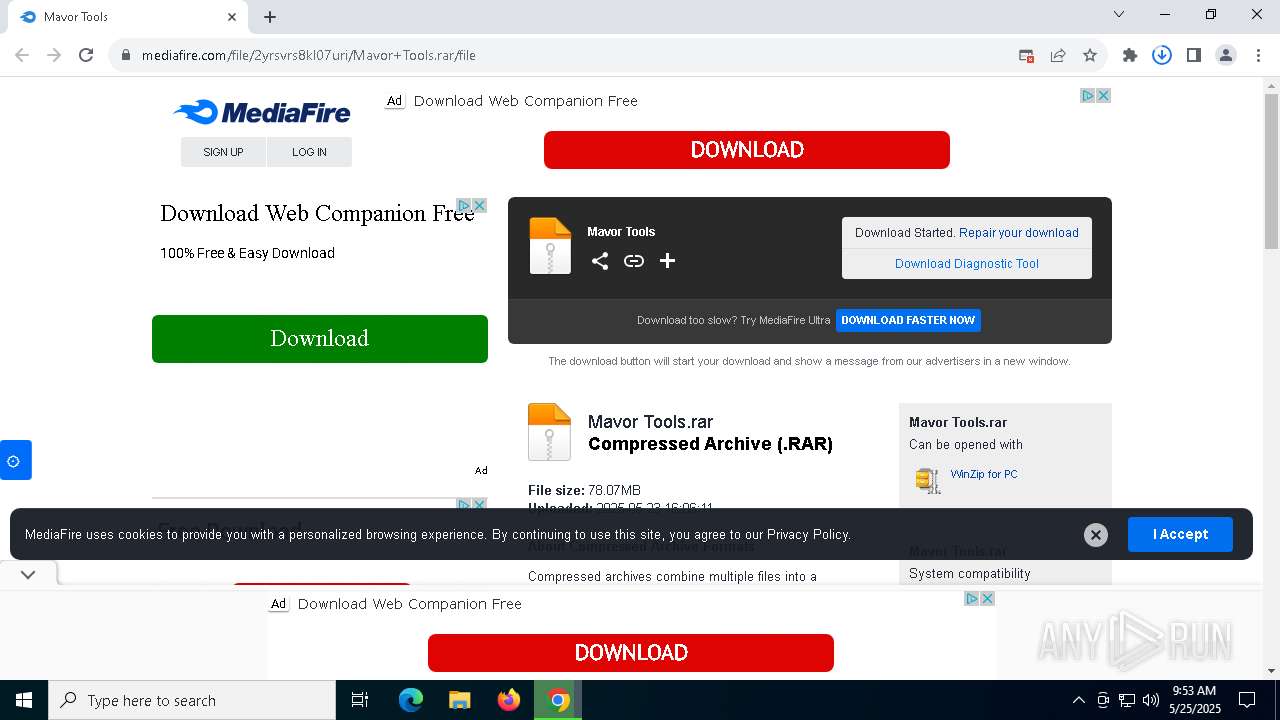Open a new browser tab
1280x720 pixels.
pyautogui.click(x=270, y=16)
